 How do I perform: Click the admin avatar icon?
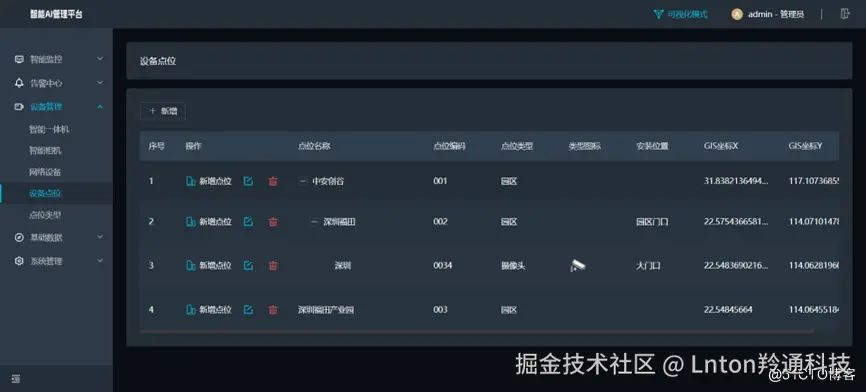pyautogui.click(x=737, y=14)
